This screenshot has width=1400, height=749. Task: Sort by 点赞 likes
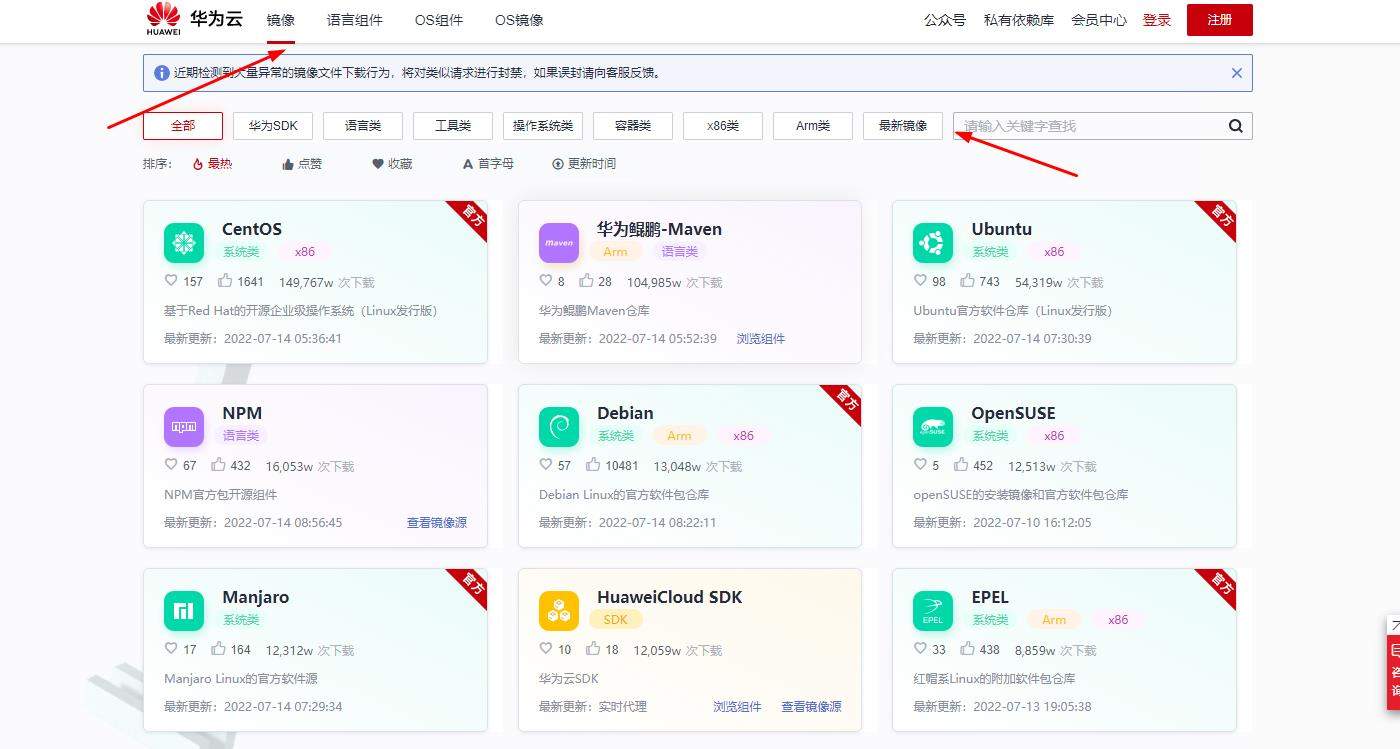(302, 164)
